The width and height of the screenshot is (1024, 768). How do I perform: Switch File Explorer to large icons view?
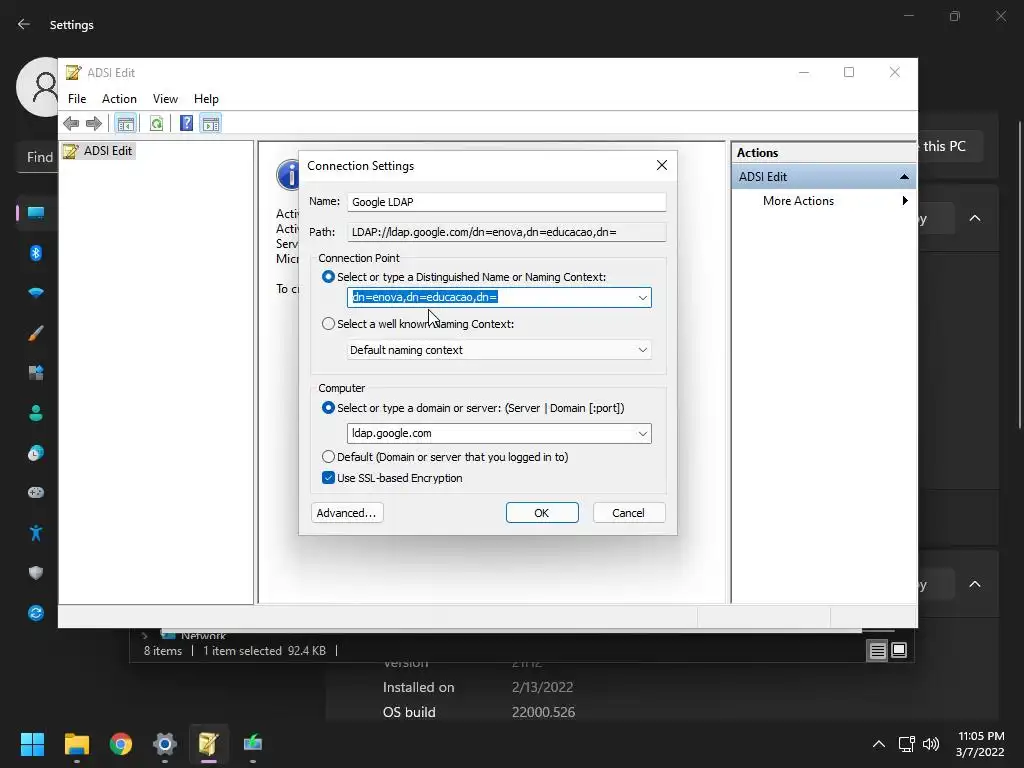[899, 650]
